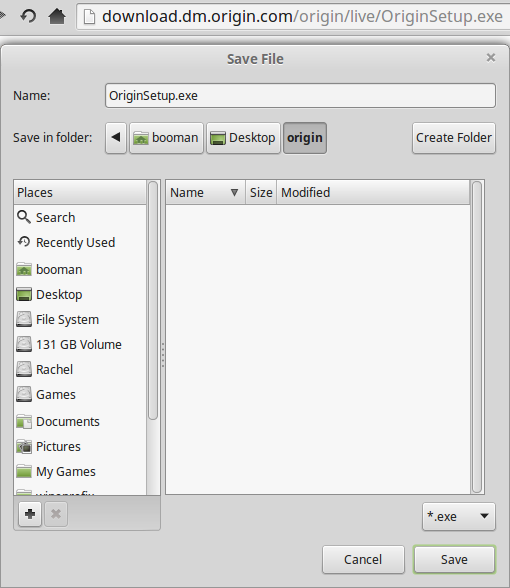Click the path bar back arrow
Screen dimensions: 510x588
[x=116, y=138]
